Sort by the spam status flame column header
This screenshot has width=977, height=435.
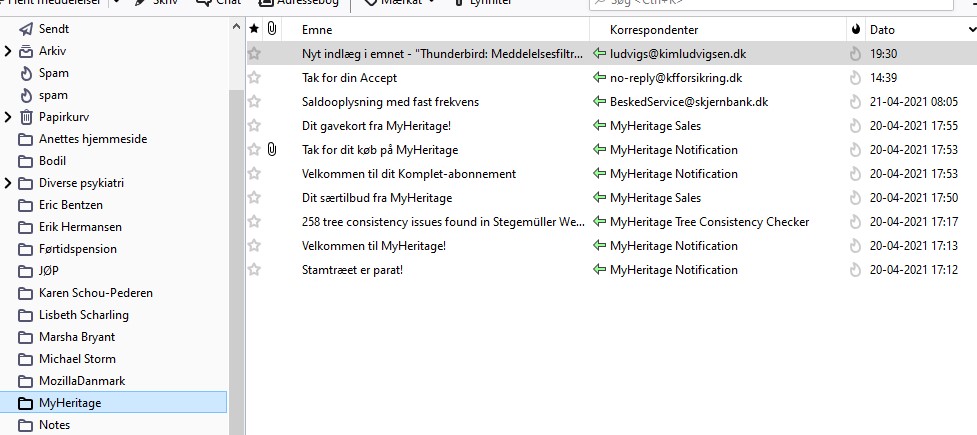(x=855, y=29)
